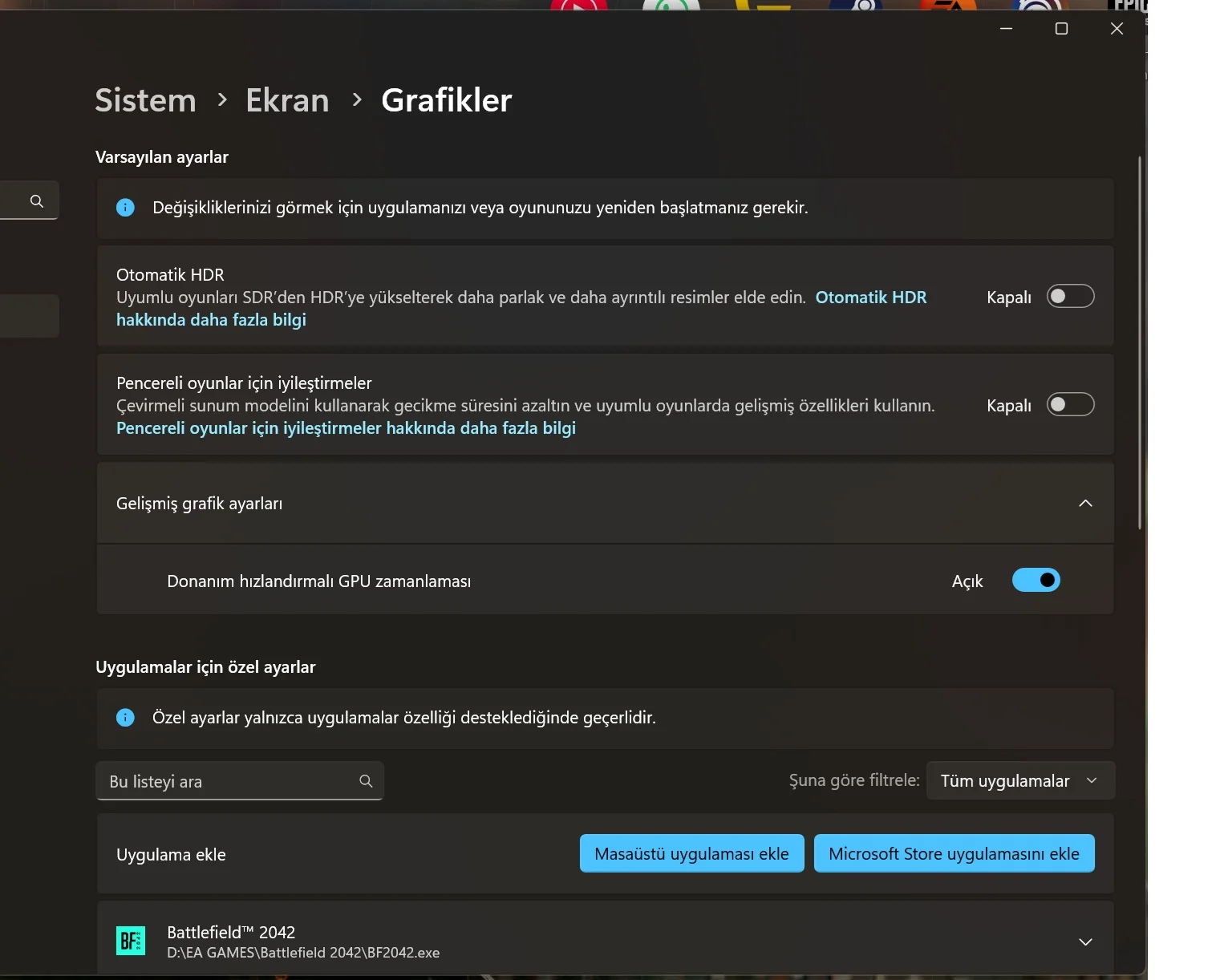Click the Grafikler breadcrumb title

tap(446, 100)
